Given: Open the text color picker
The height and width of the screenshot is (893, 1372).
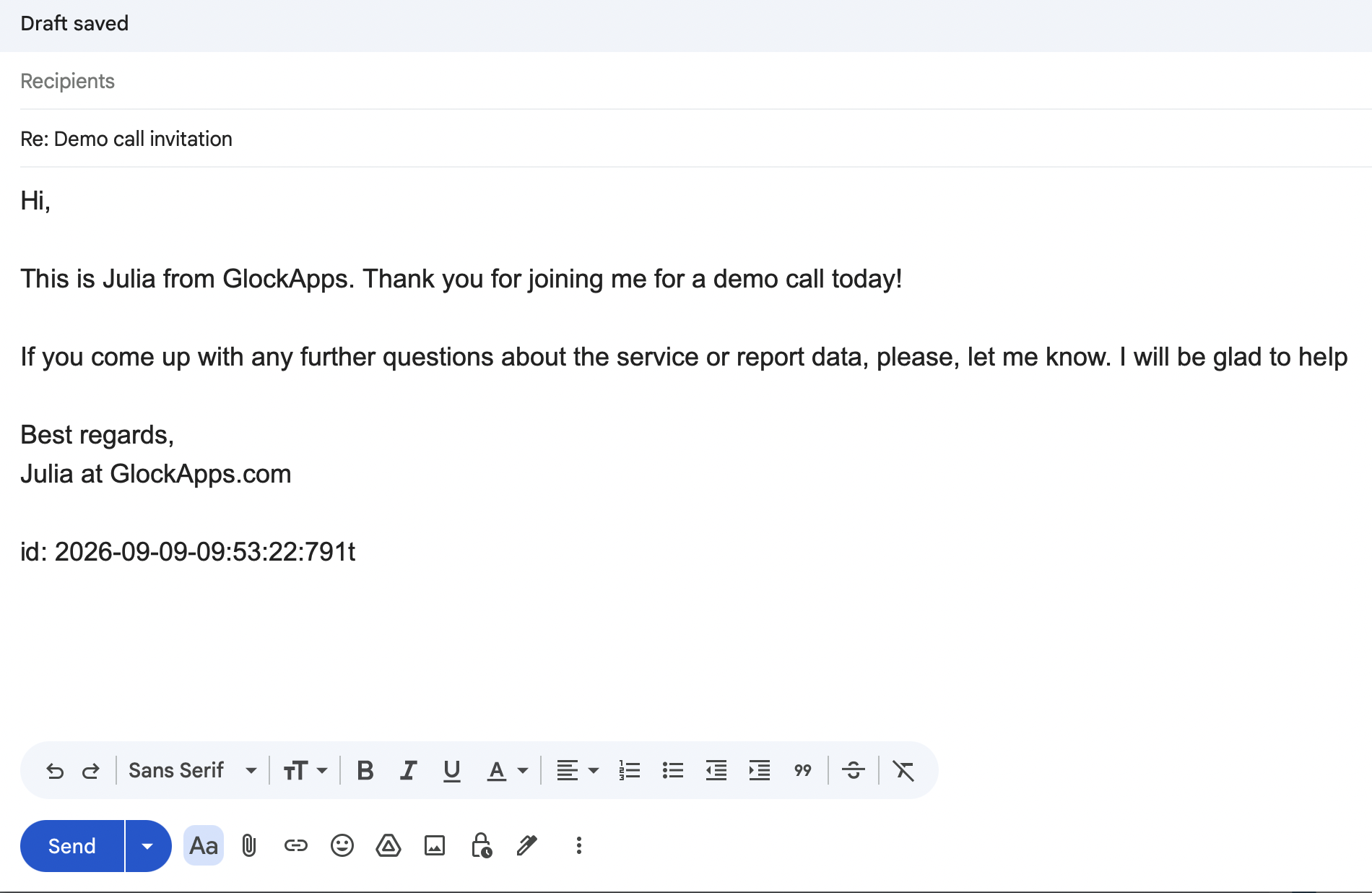Looking at the screenshot, I should click(508, 770).
